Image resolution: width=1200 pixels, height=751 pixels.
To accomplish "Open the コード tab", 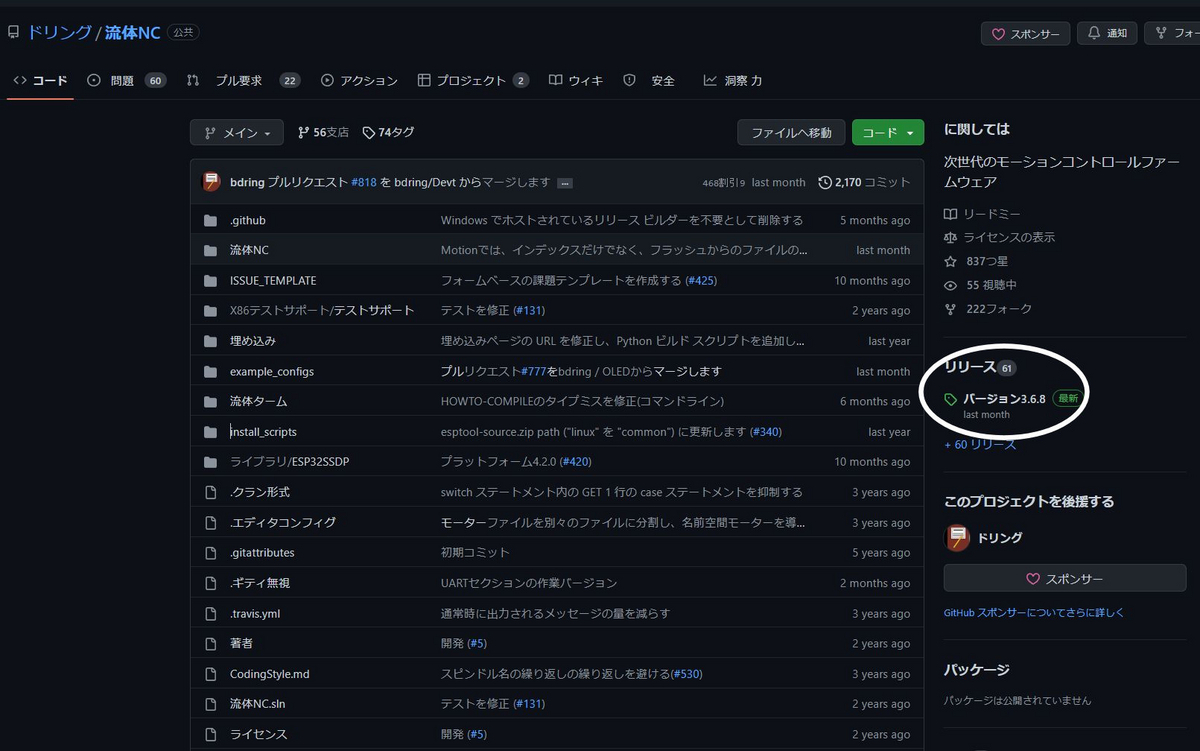I will point(40,80).
